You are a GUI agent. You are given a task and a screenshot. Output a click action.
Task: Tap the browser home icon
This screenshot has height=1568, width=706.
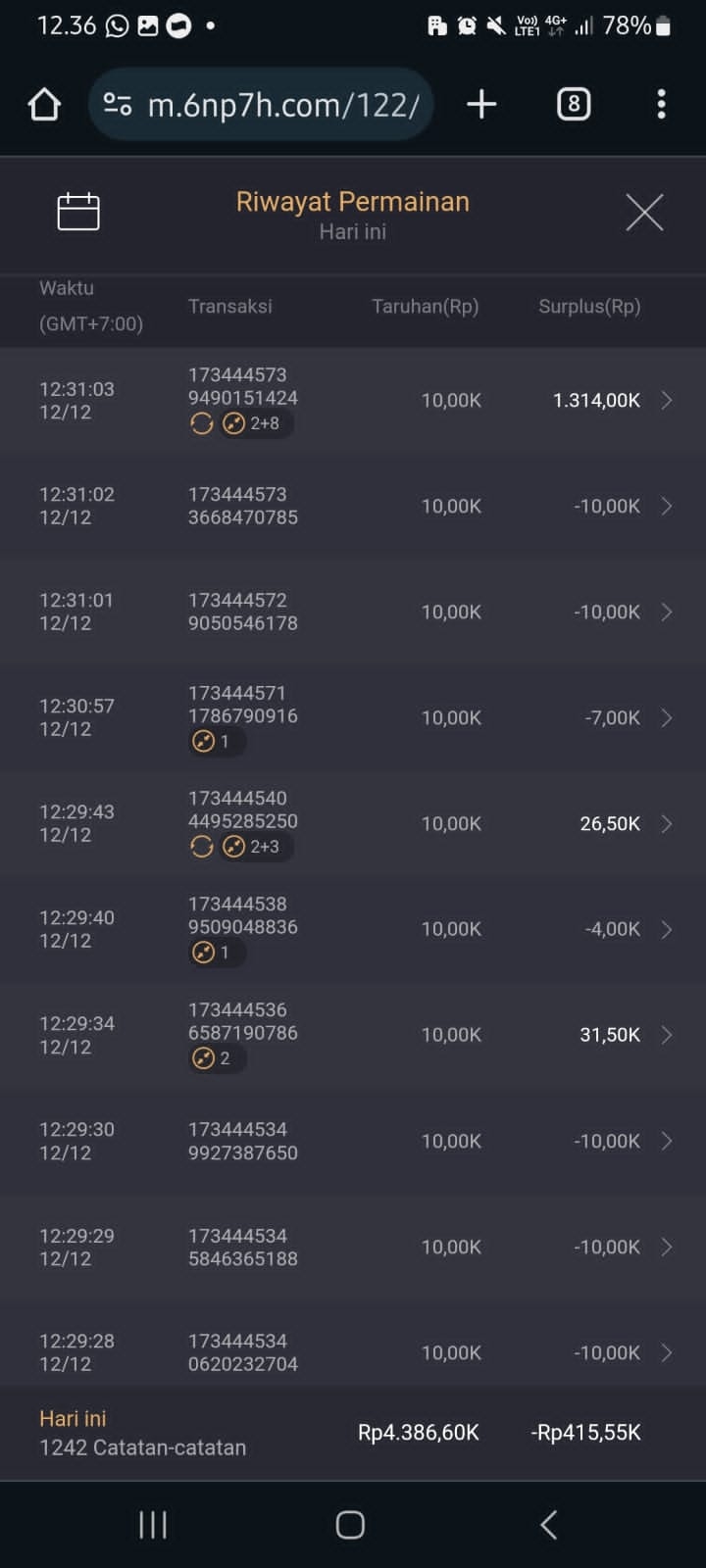(44, 105)
